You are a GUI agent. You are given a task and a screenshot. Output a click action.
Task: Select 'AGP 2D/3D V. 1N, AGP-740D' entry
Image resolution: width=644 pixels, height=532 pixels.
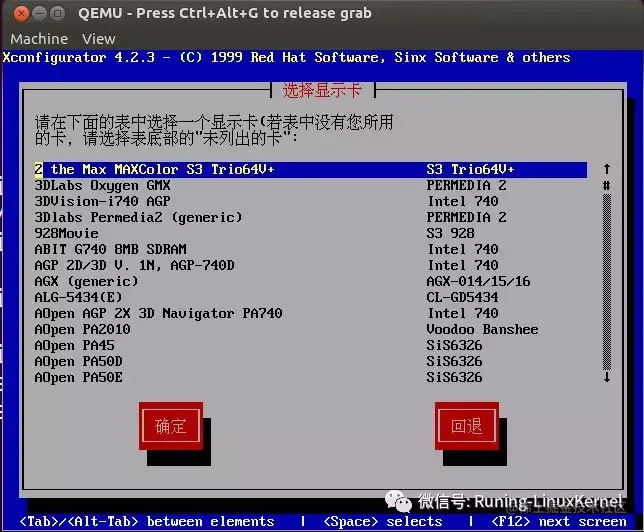pyautogui.click(x=134, y=265)
